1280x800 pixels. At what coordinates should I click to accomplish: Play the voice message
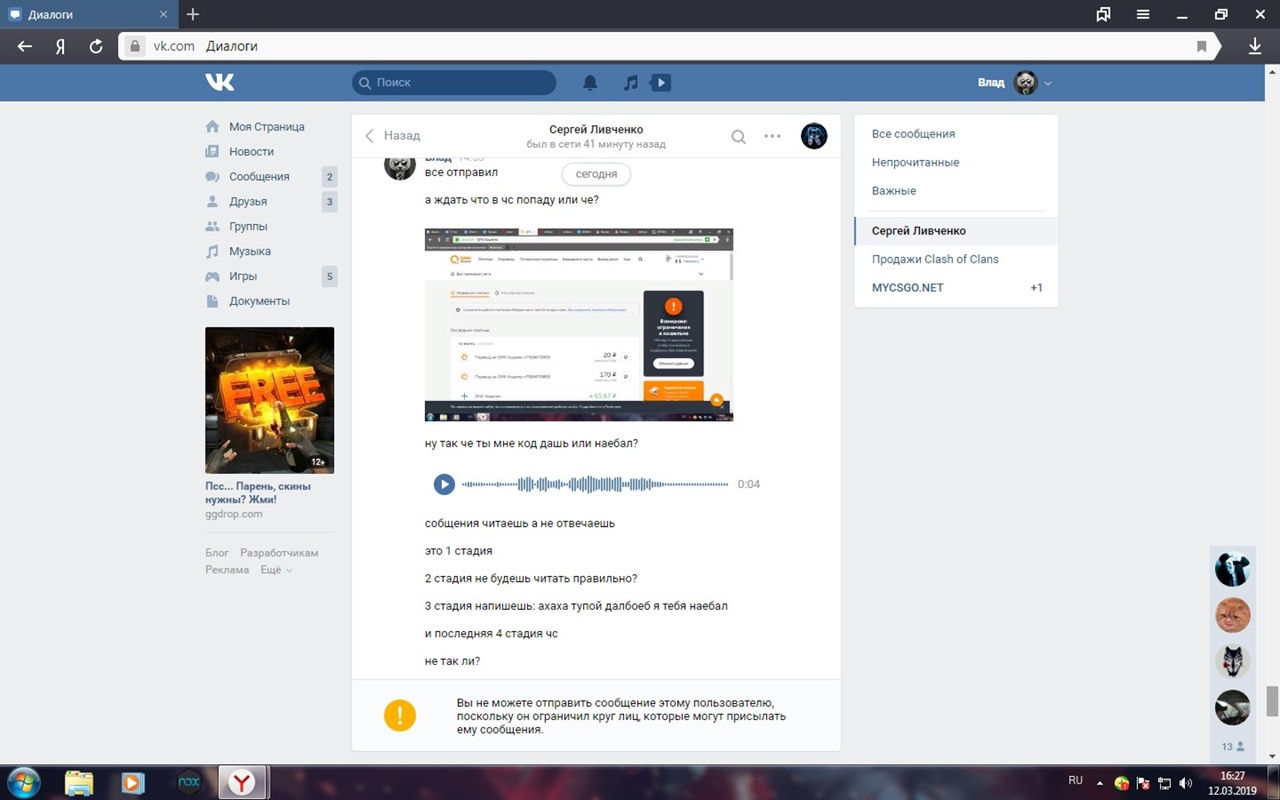[444, 484]
